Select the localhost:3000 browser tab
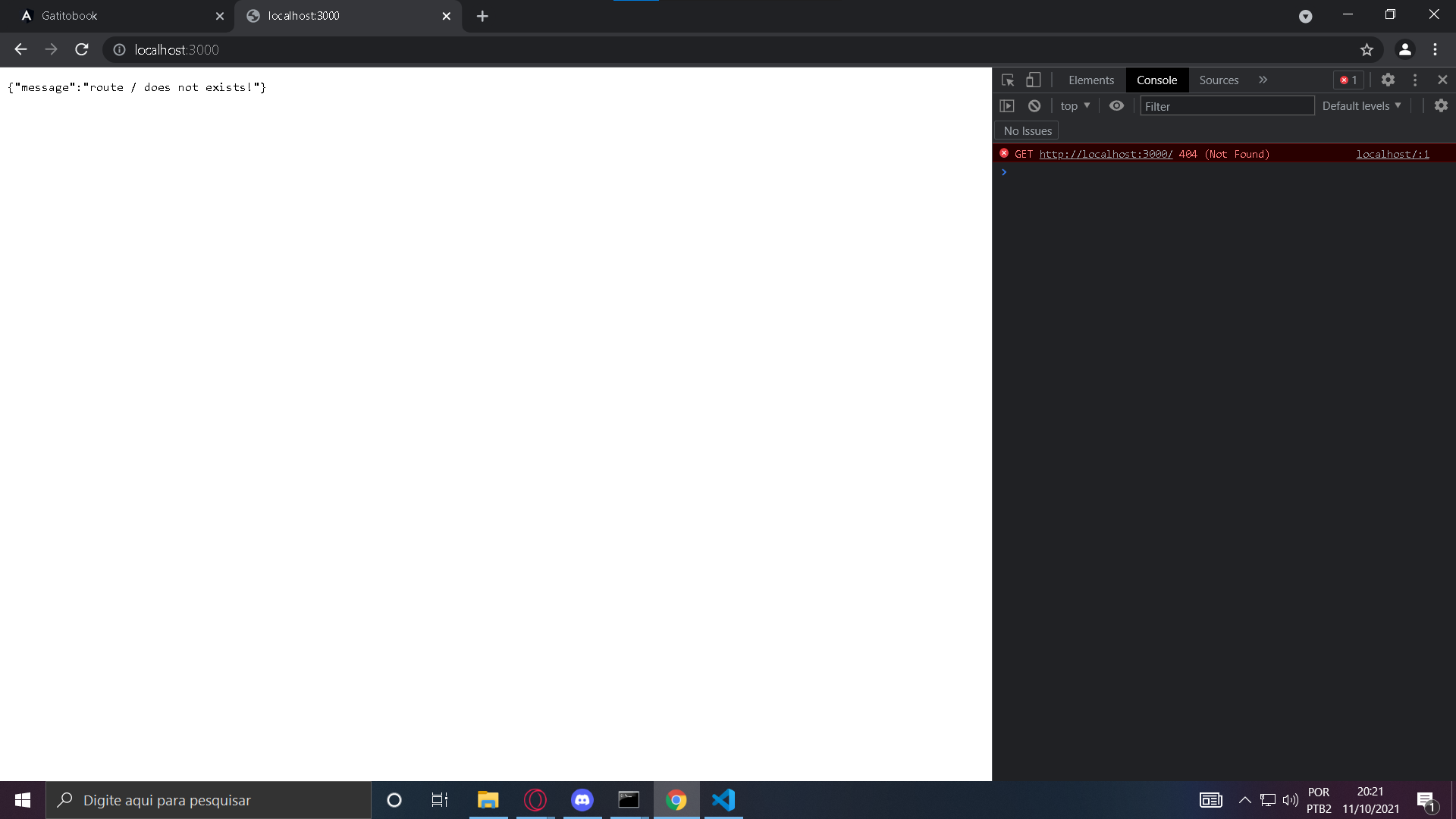This screenshot has height=819, width=1456. tap(348, 16)
